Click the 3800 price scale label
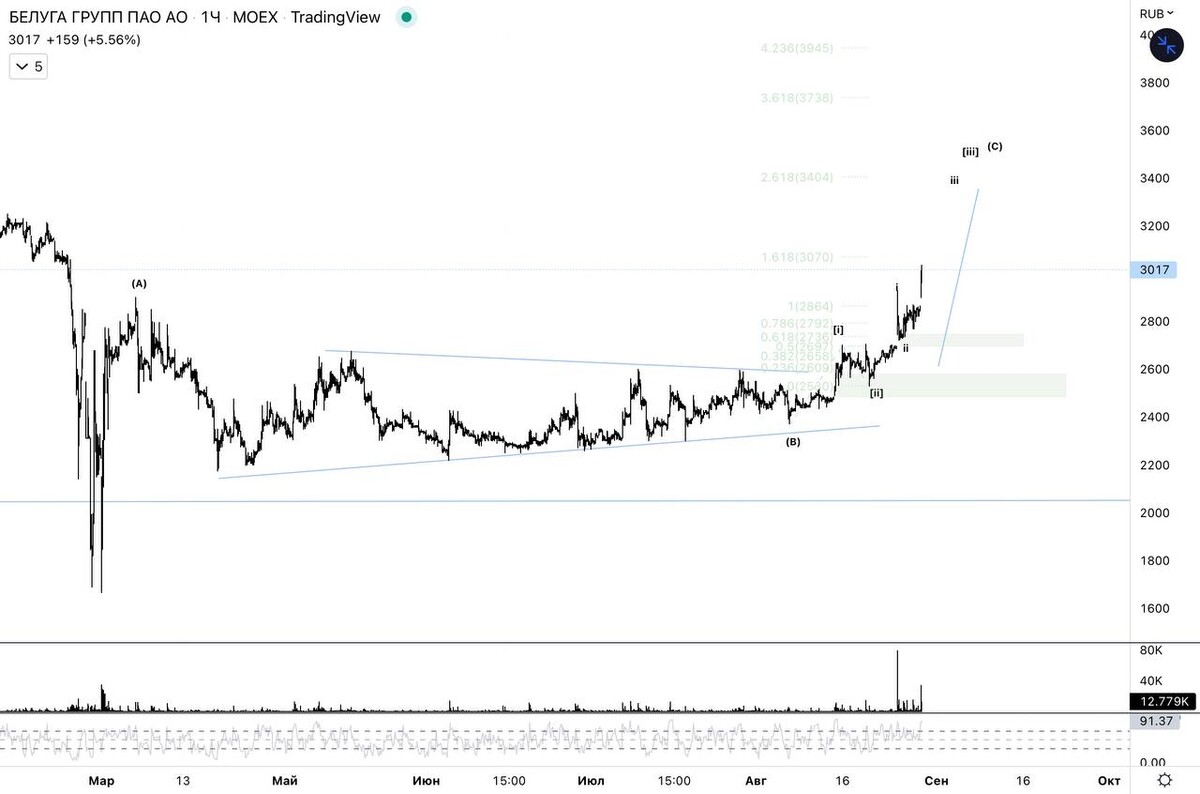The height and width of the screenshot is (794, 1200). click(x=1155, y=83)
